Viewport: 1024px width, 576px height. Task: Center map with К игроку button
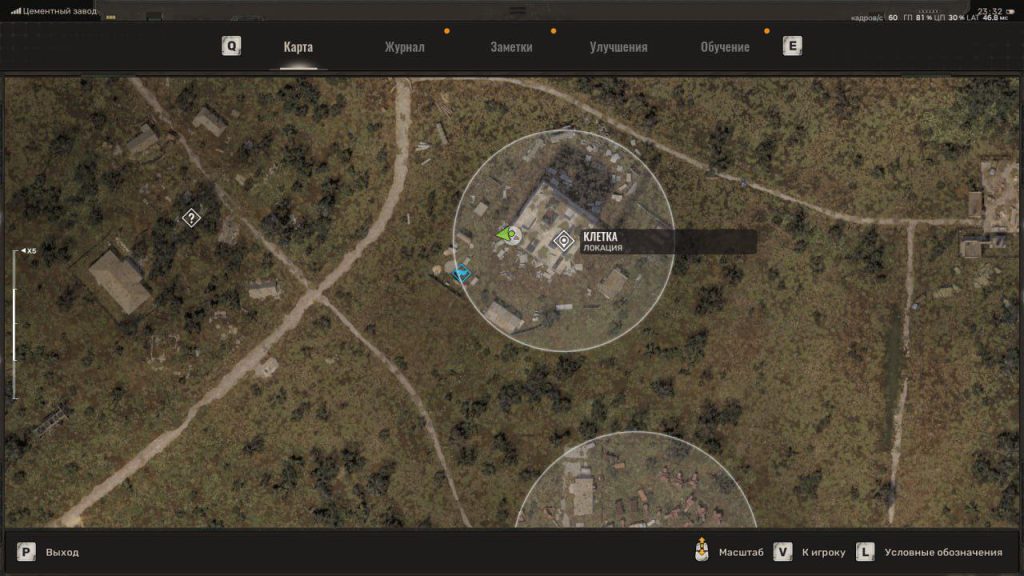pyautogui.click(x=823, y=552)
